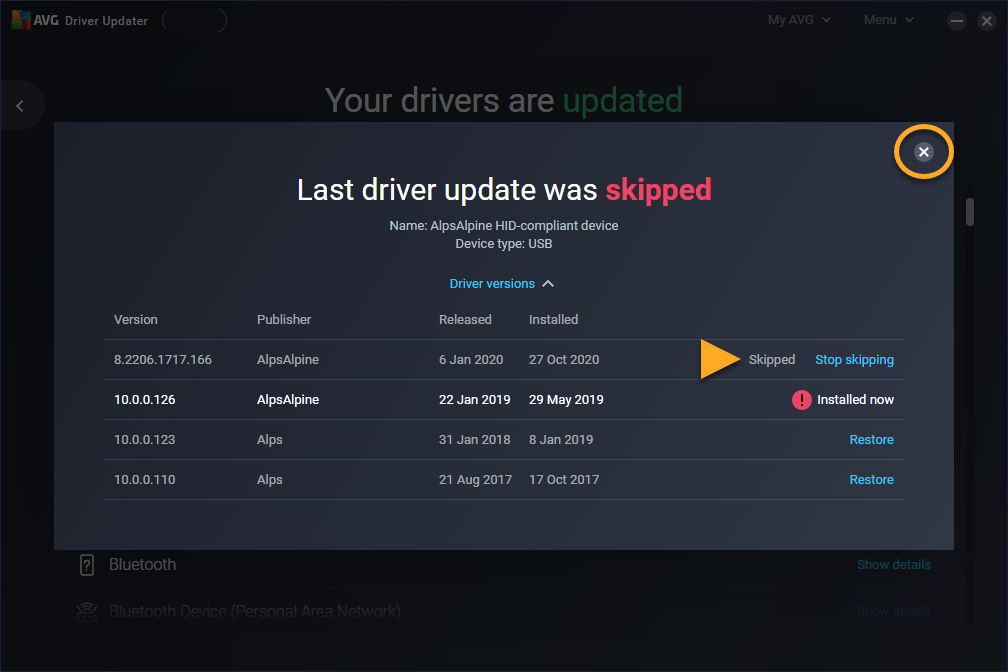Viewport: 1008px width, 672px height.
Task: Click the Released column header
Action: click(465, 320)
